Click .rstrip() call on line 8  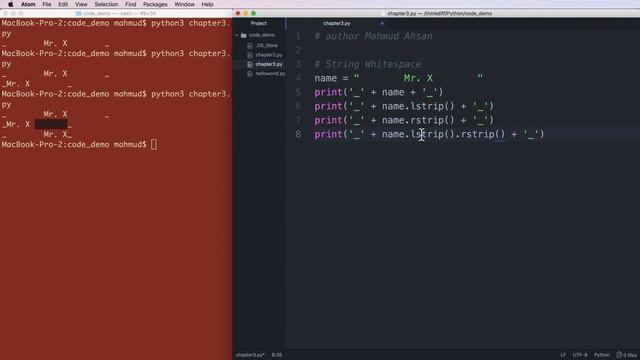point(480,134)
